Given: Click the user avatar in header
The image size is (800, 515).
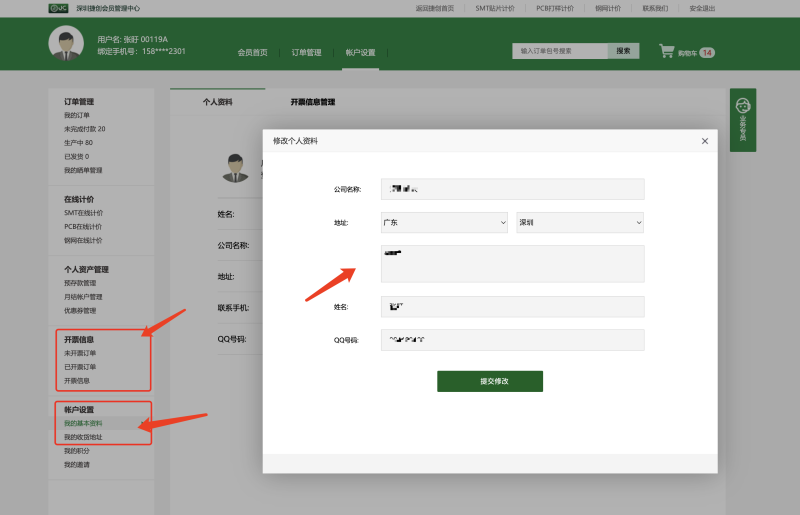Looking at the screenshot, I should [66, 43].
